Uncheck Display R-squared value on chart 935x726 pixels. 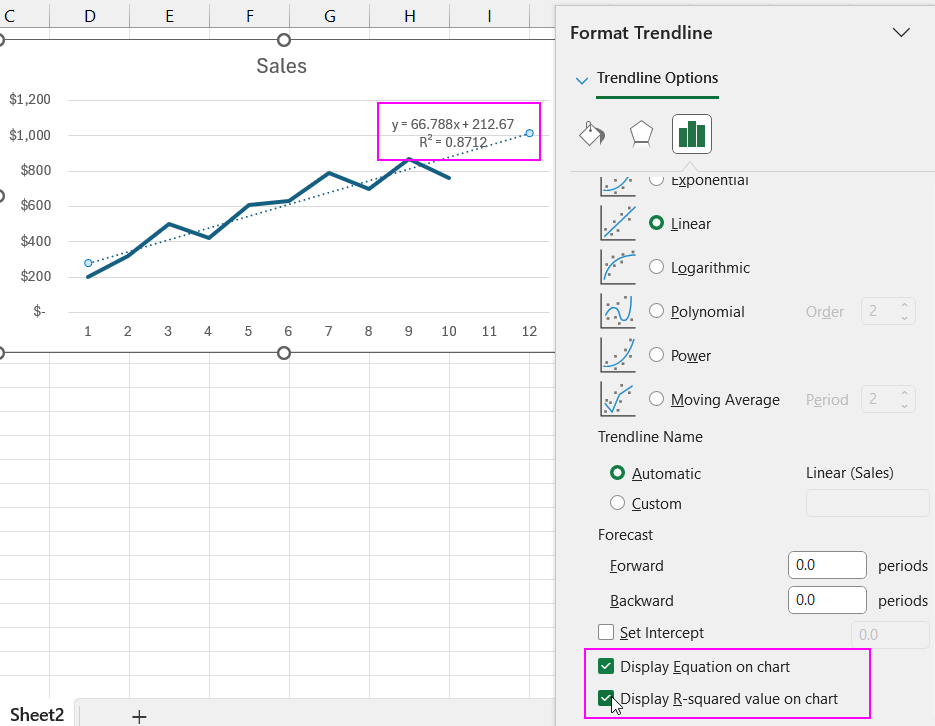click(606, 699)
